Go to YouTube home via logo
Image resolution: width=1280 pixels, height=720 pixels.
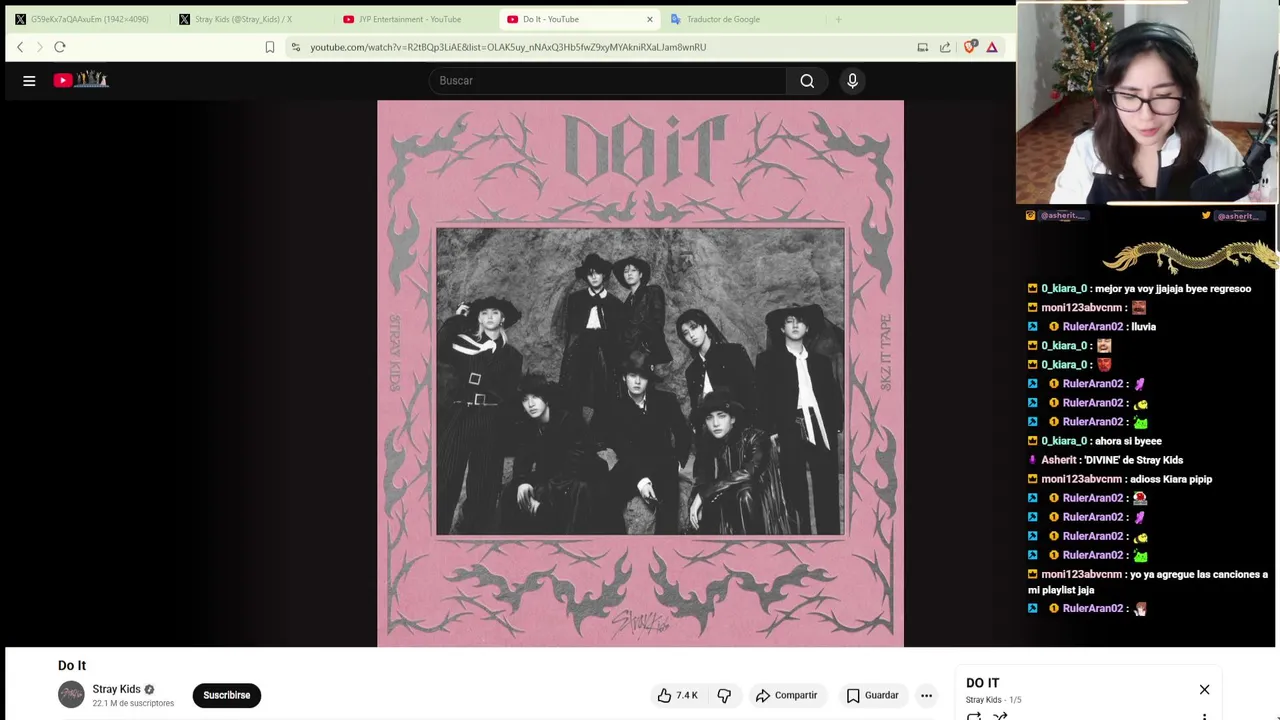pos(81,80)
